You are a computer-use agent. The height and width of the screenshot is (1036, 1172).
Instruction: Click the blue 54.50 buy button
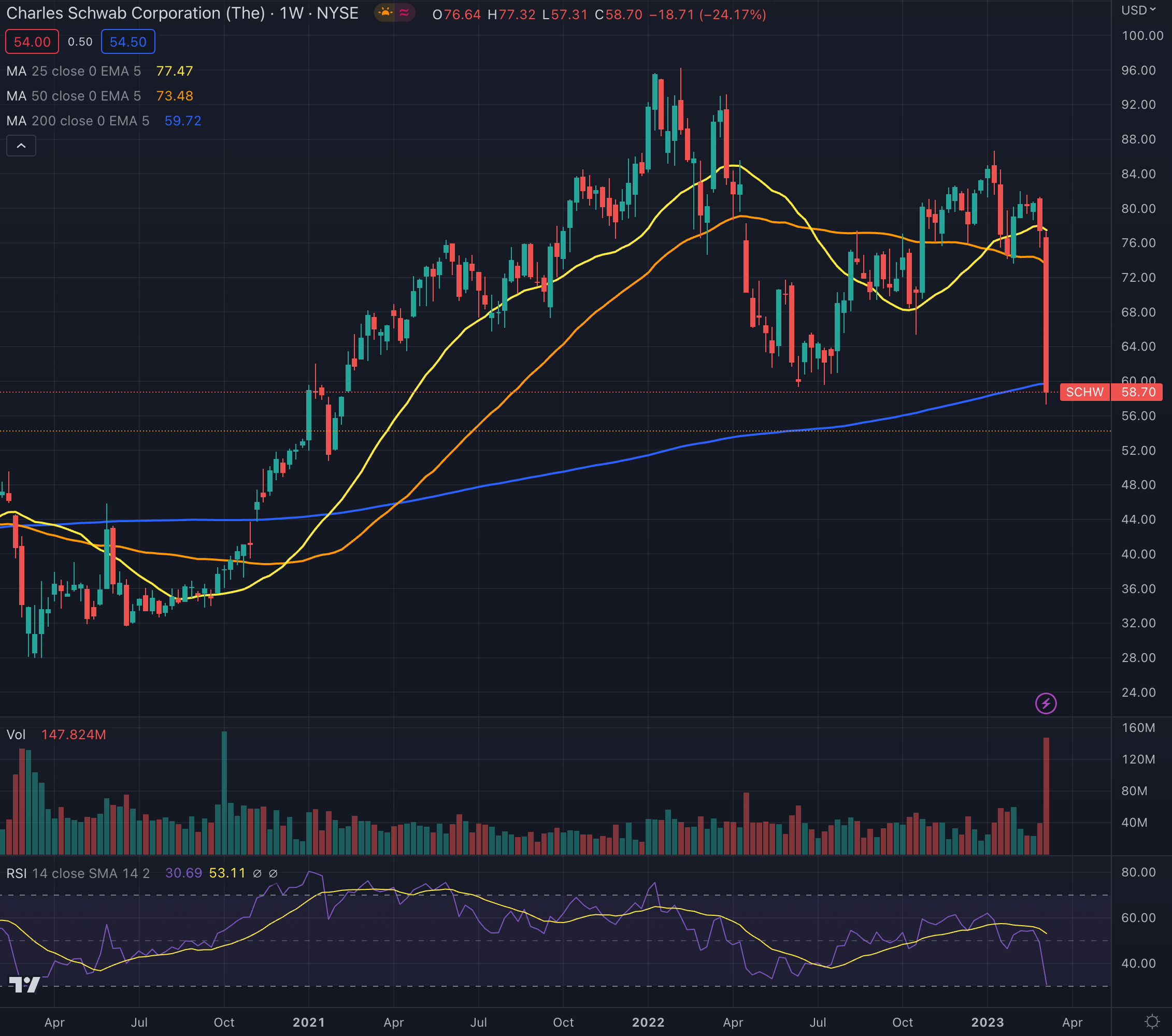(x=128, y=42)
